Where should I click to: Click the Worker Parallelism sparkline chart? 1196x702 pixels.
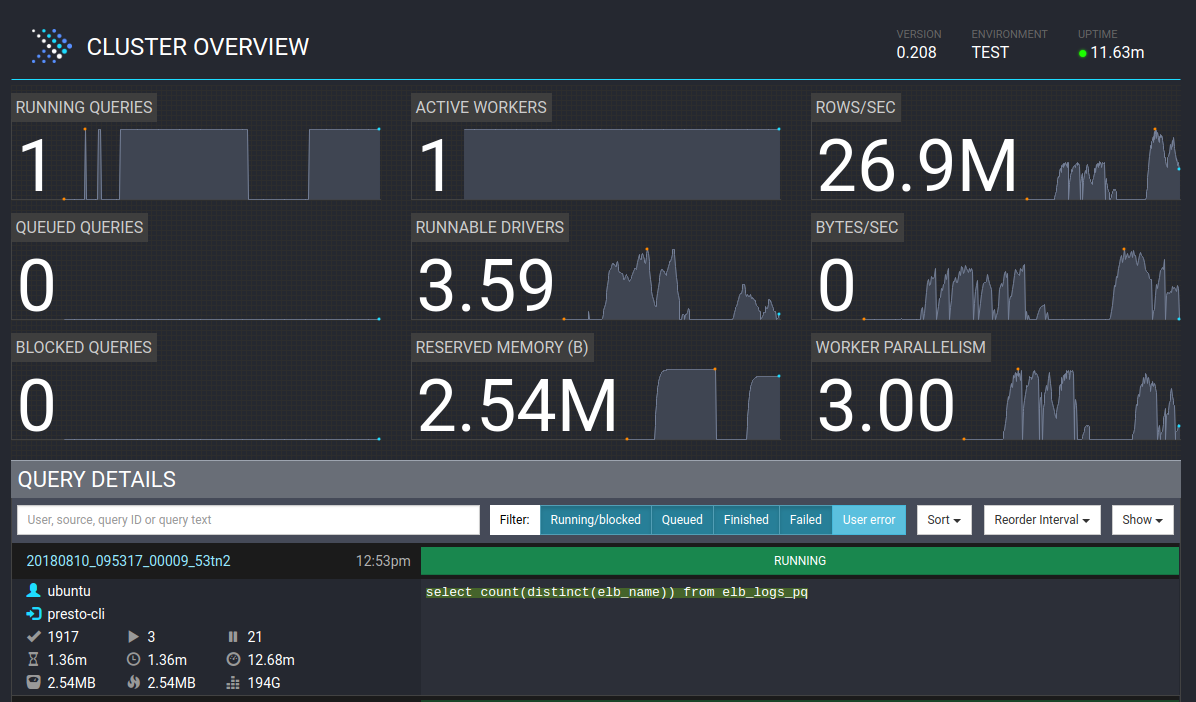point(1072,404)
